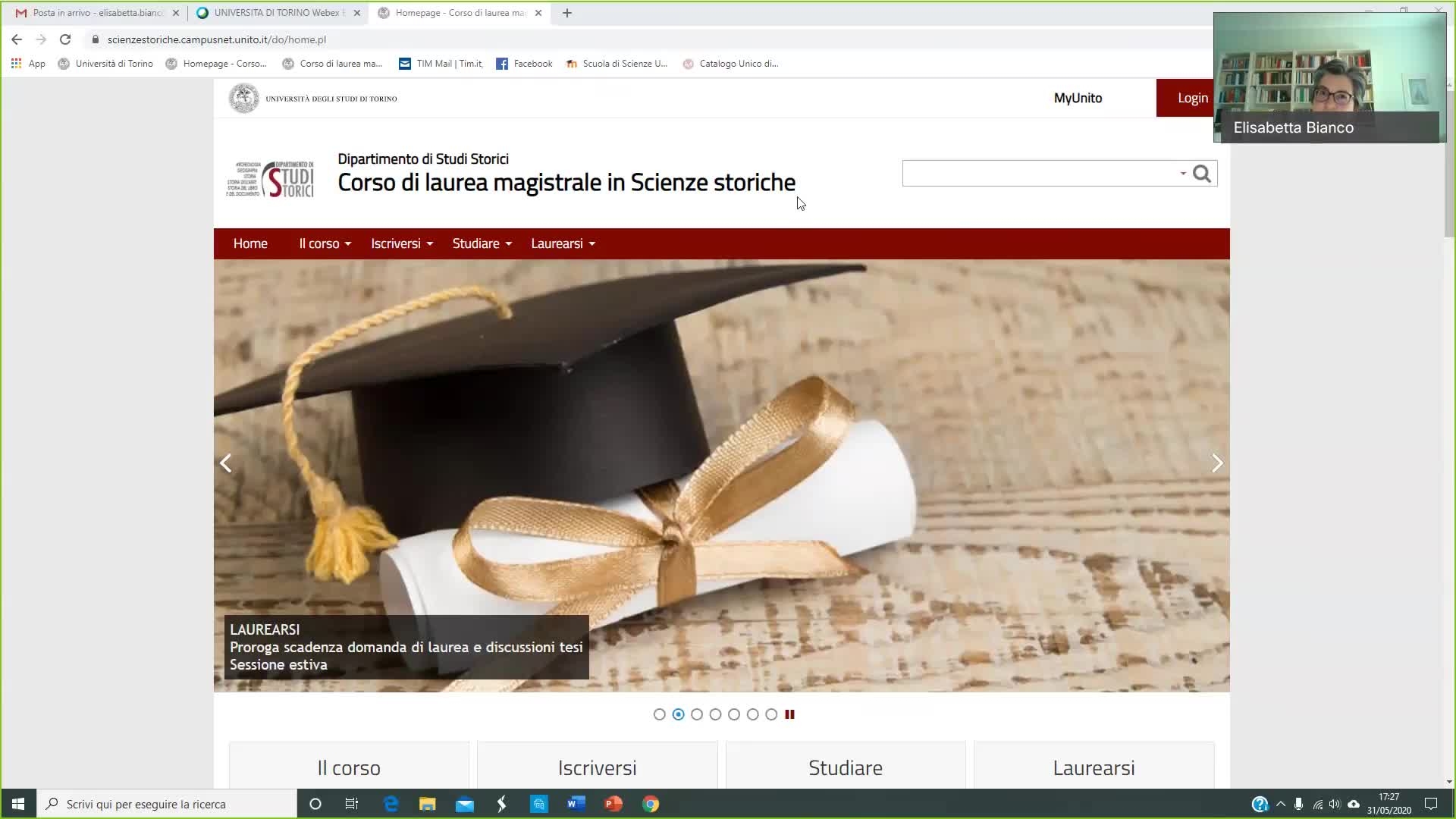Expand the Il corso menu
Screen dimensions: 1456x819
coord(325,243)
